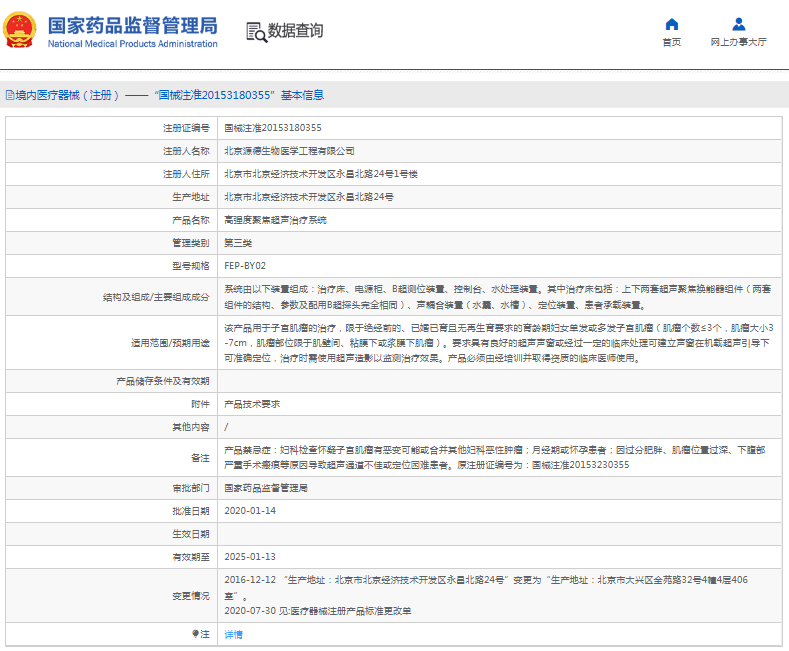Click registration number 国械注准20153180355 value cell
The image size is (789, 651).
pyautogui.click(x=273, y=128)
